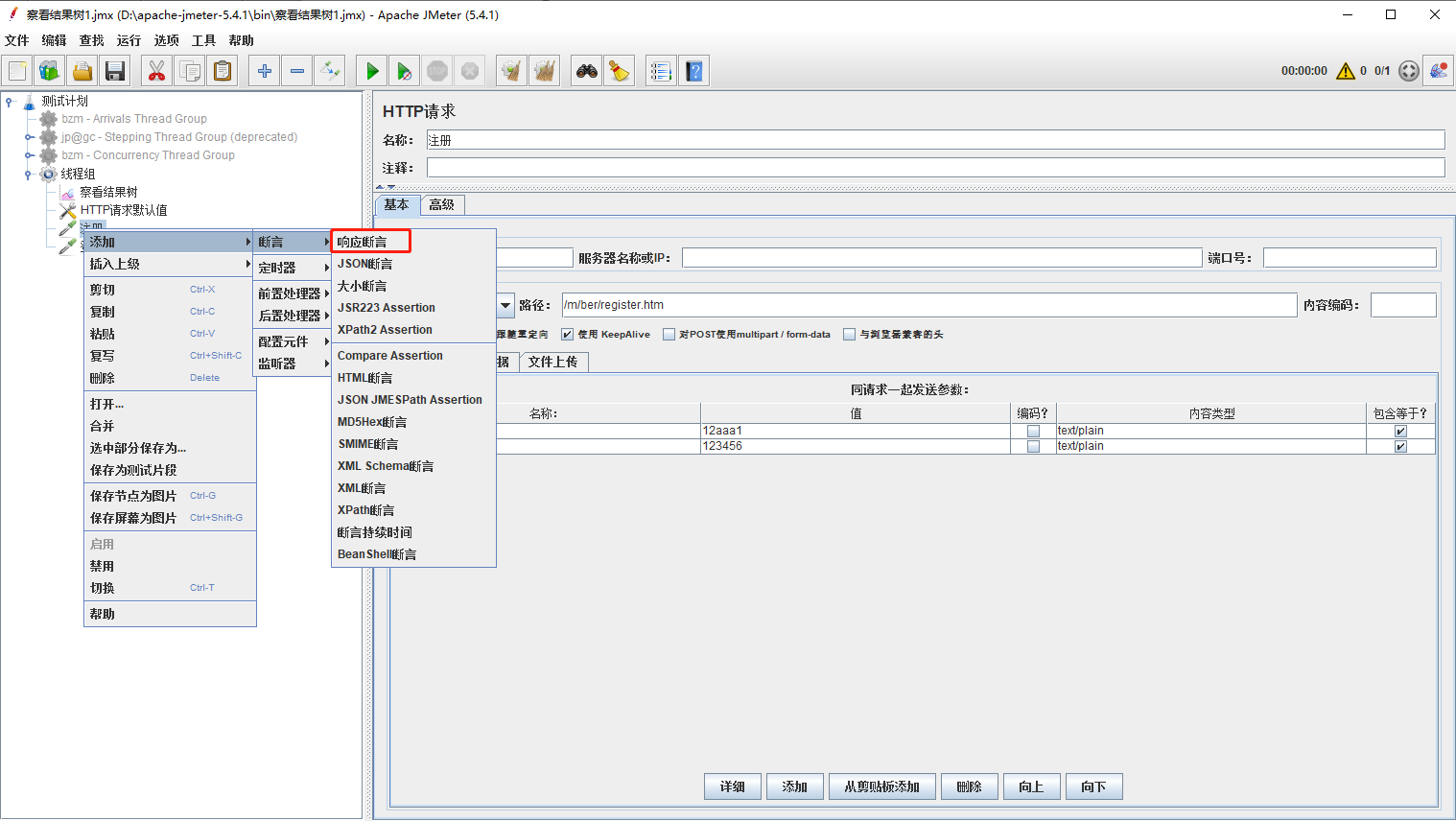Start the test with green play icon
Screen dimensions: 1456x821
(372, 71)
